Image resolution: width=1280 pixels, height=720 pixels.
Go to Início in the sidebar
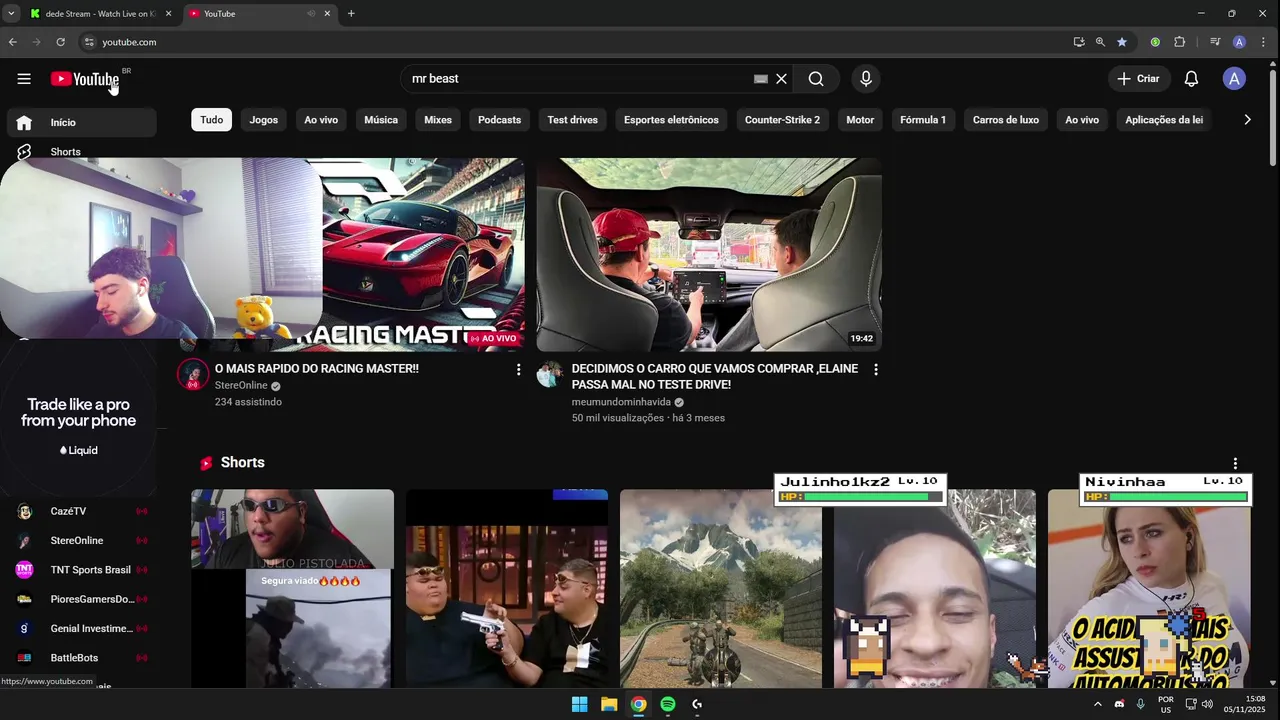click(82, 122)
